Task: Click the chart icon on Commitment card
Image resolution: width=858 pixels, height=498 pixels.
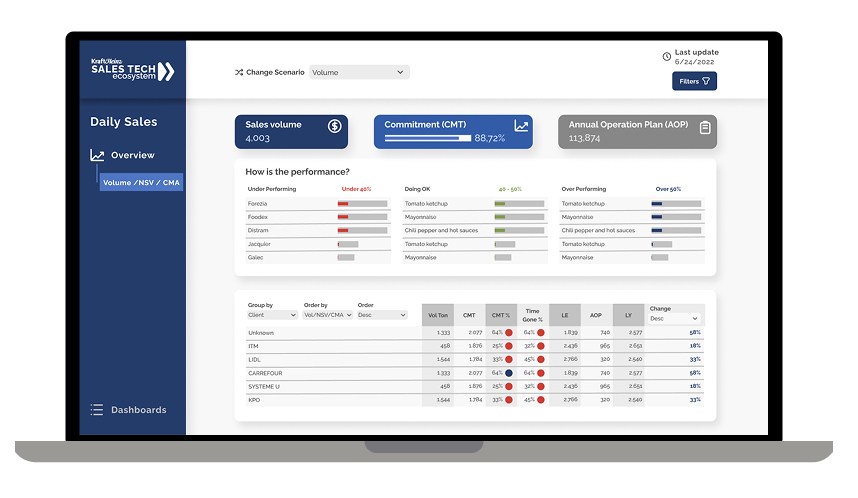Action: coord(521,126)
